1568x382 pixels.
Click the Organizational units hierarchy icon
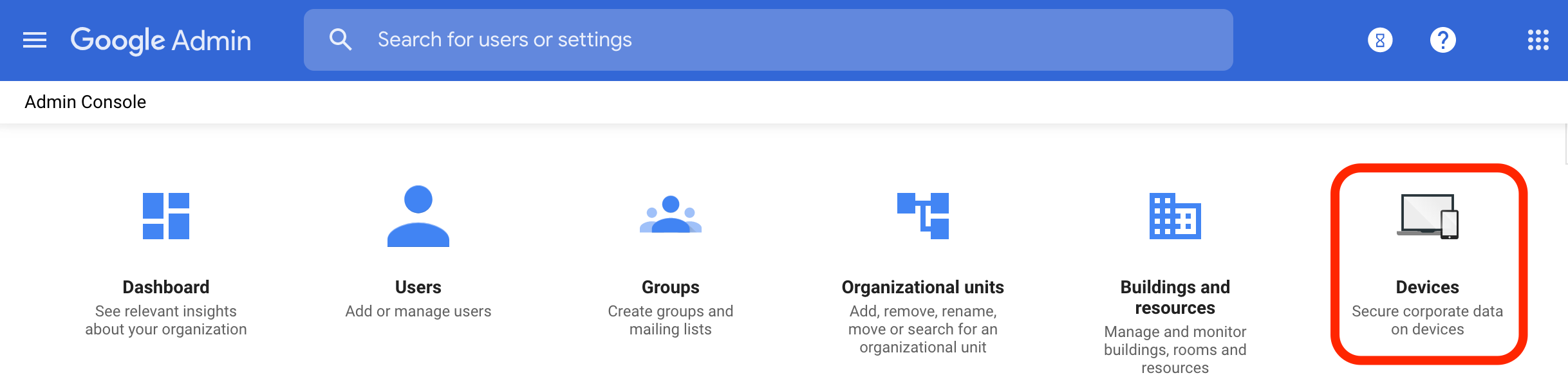click(923, 216)
